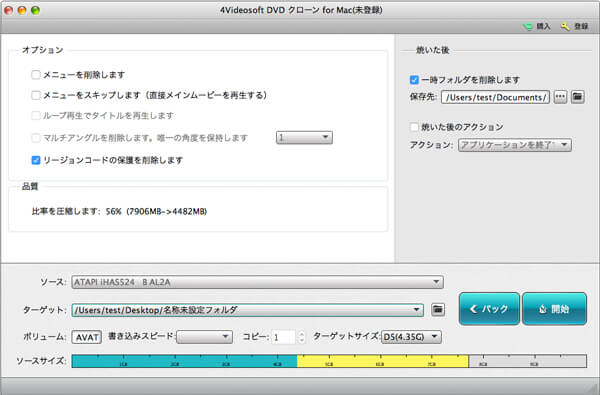Open the ターゲットサイズ D5(4.35G) dropdown

[411, 337]
